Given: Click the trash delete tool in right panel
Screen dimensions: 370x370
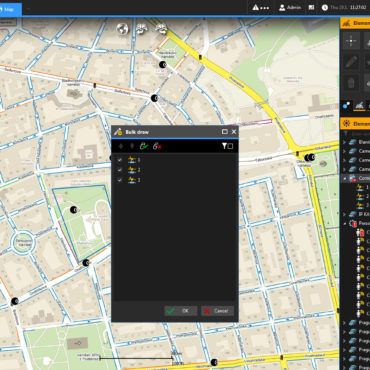Looking at the screenshot, I should 351,83.
